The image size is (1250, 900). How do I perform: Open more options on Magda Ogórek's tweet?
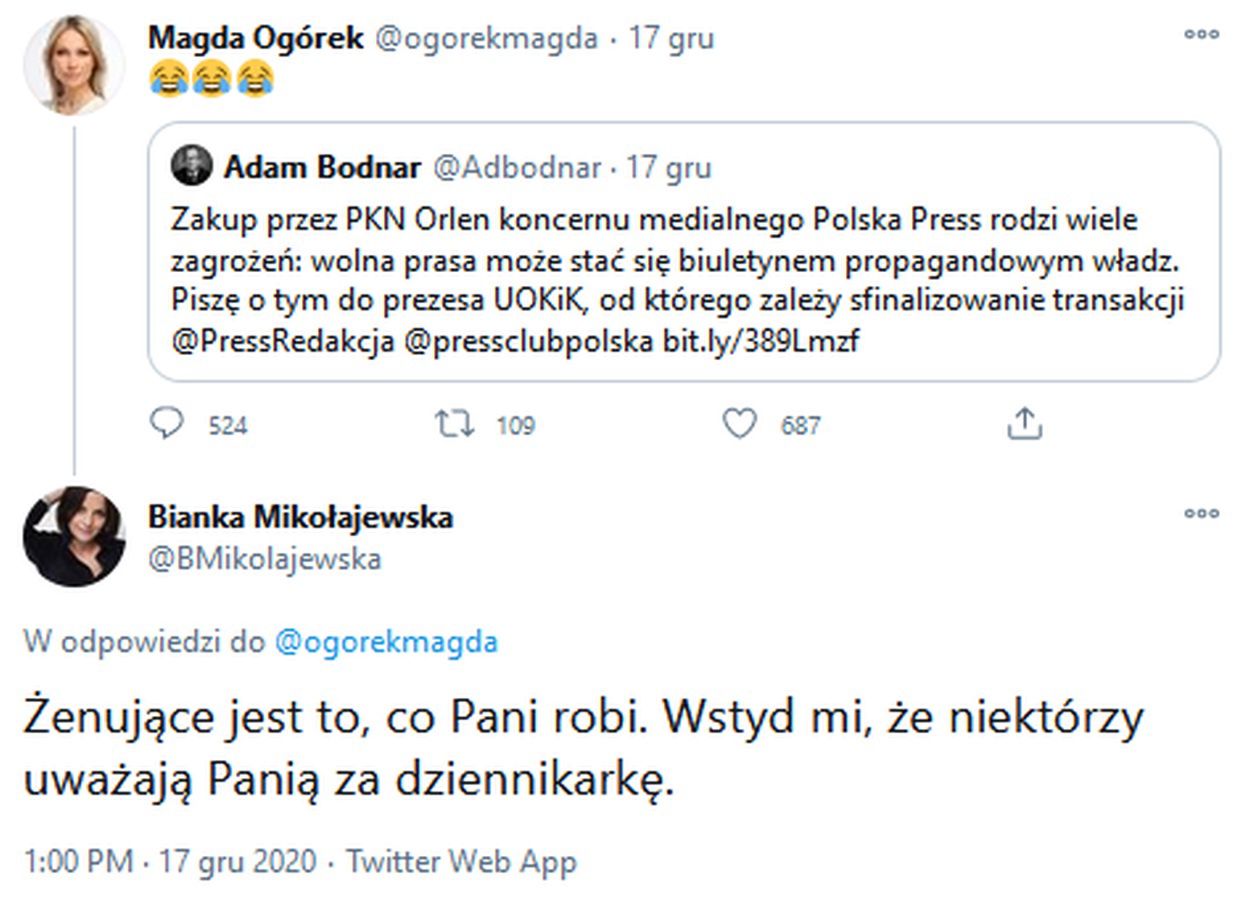(1201, 34)
